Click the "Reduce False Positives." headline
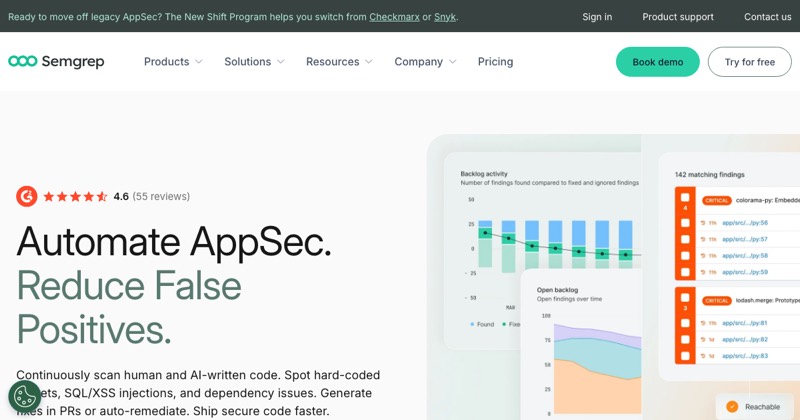This screenshot has height=420, width=800. tap(129, 307)
